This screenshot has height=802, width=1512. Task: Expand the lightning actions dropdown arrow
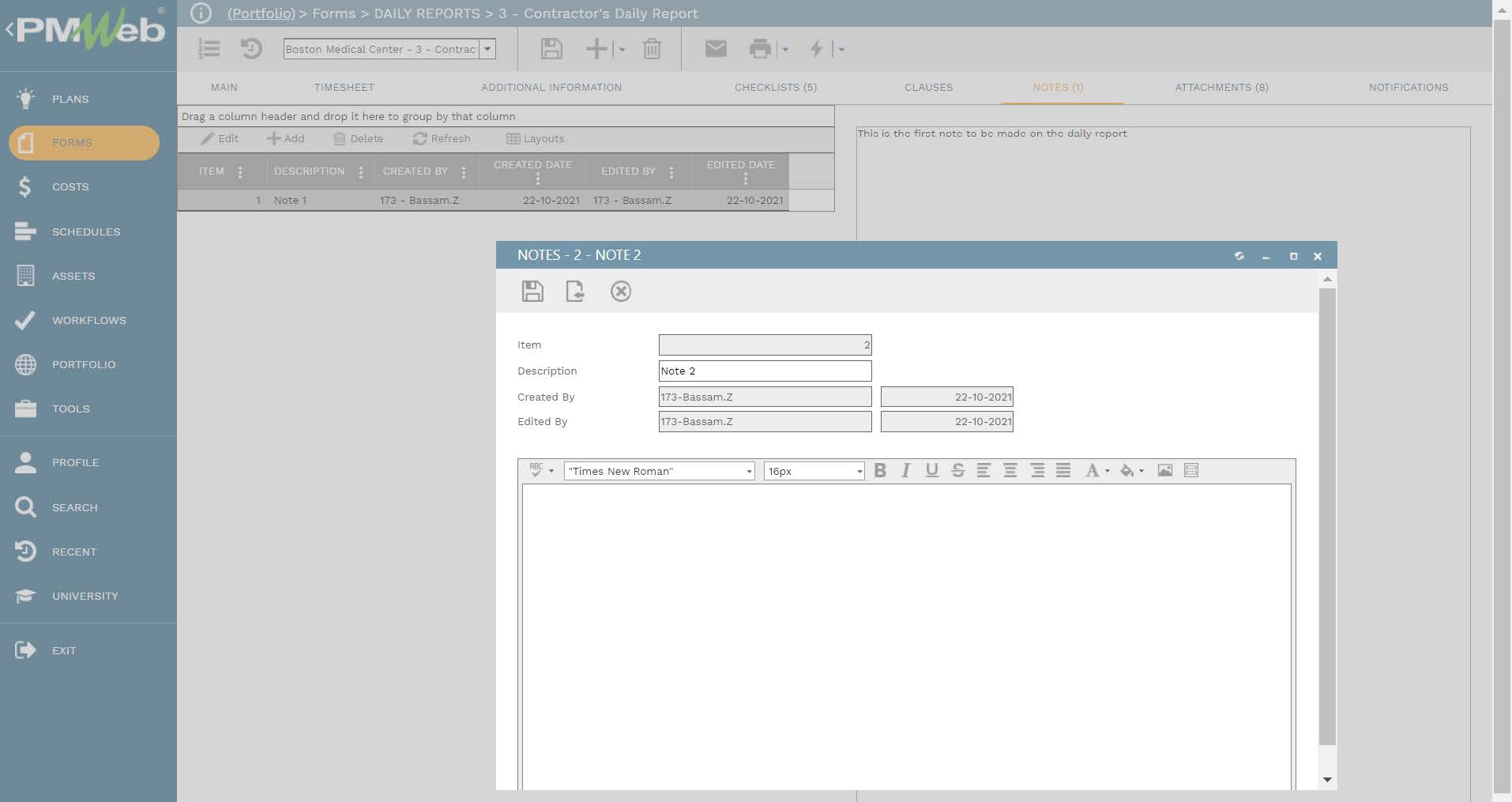pos(841,50)
